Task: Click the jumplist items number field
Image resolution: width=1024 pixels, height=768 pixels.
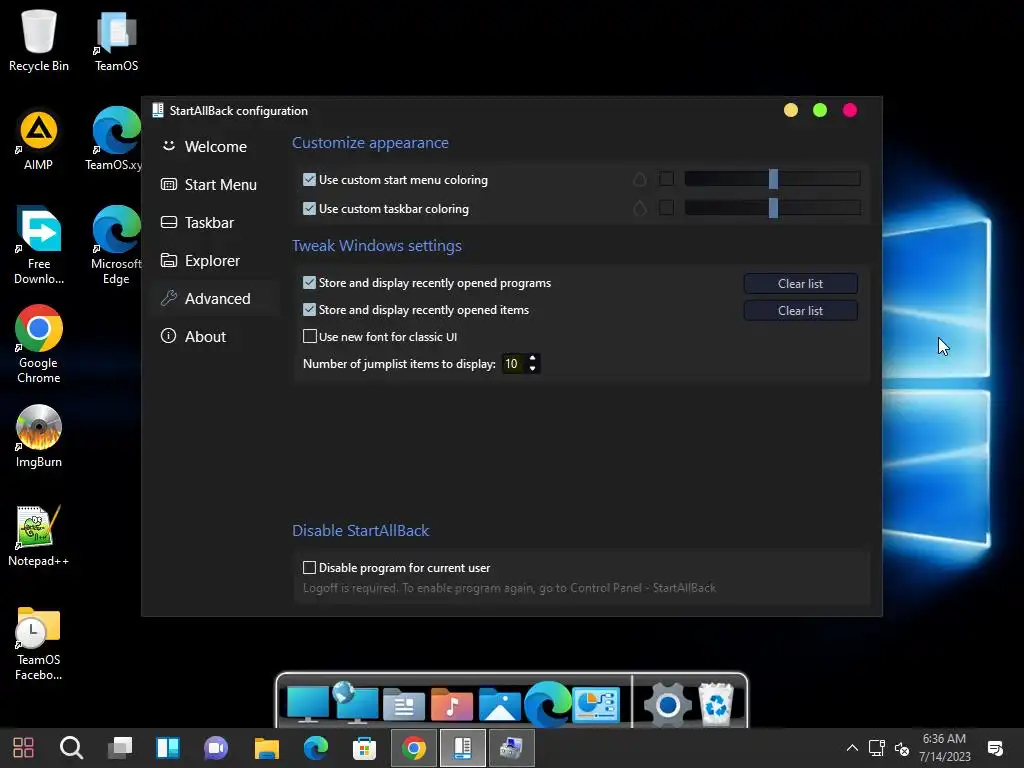Action: [x=513, y=364]
